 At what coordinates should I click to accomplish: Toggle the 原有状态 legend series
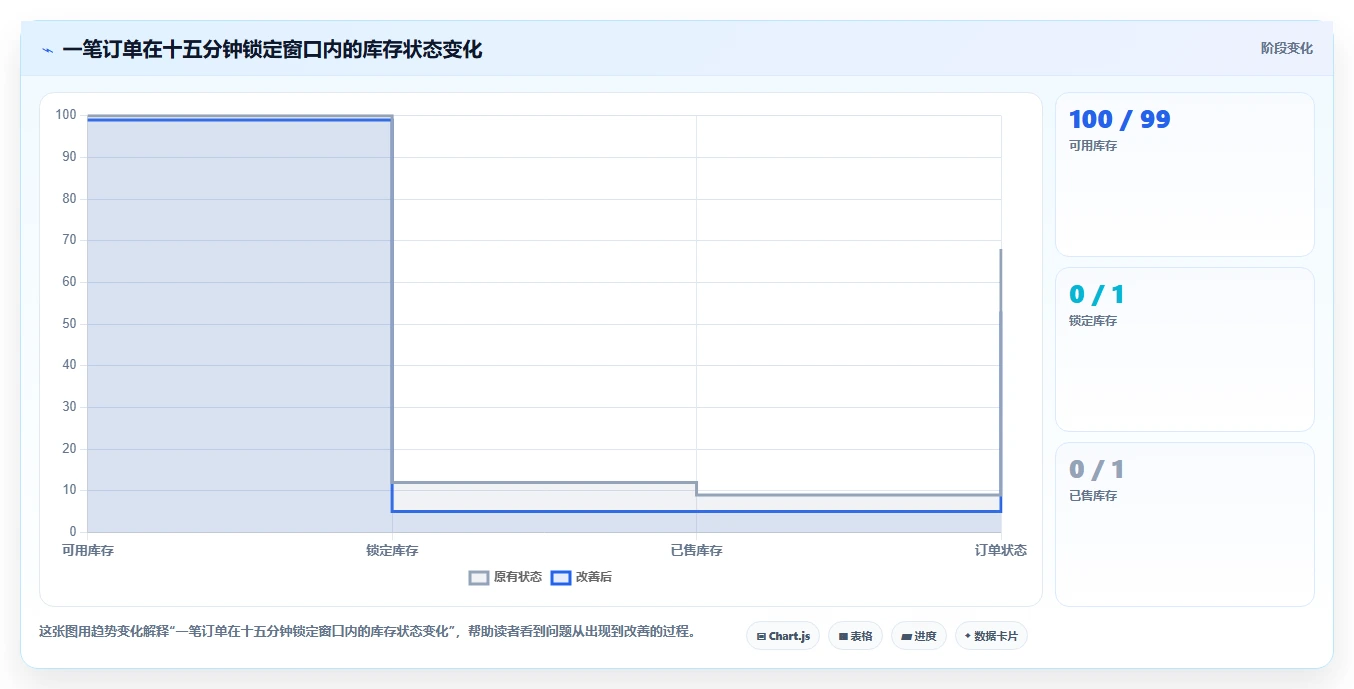506,577
